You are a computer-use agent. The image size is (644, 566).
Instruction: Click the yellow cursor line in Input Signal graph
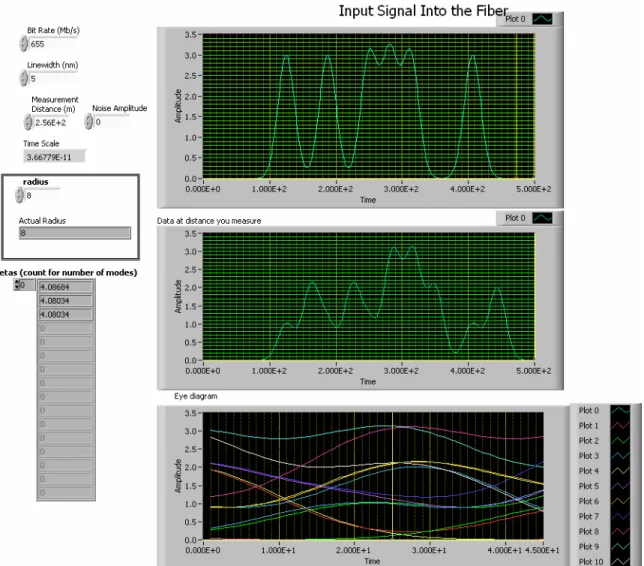tap(516, 106)
